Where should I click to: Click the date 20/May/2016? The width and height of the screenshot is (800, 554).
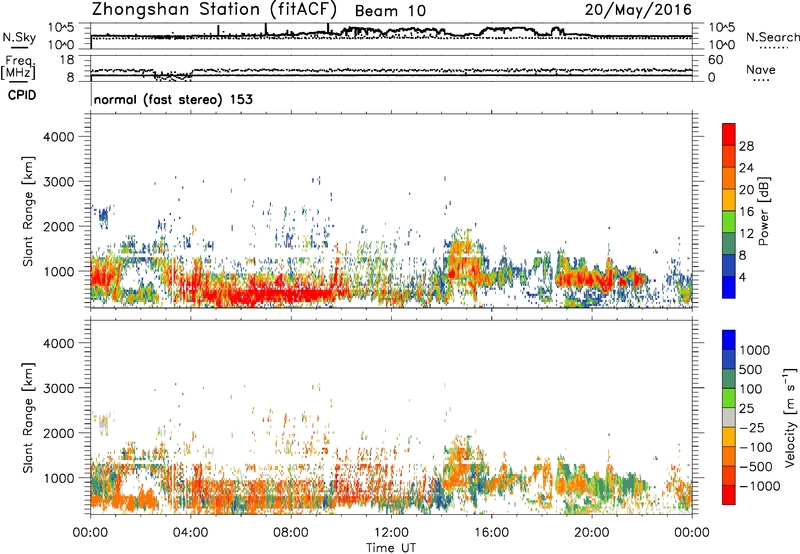(638, 10)
